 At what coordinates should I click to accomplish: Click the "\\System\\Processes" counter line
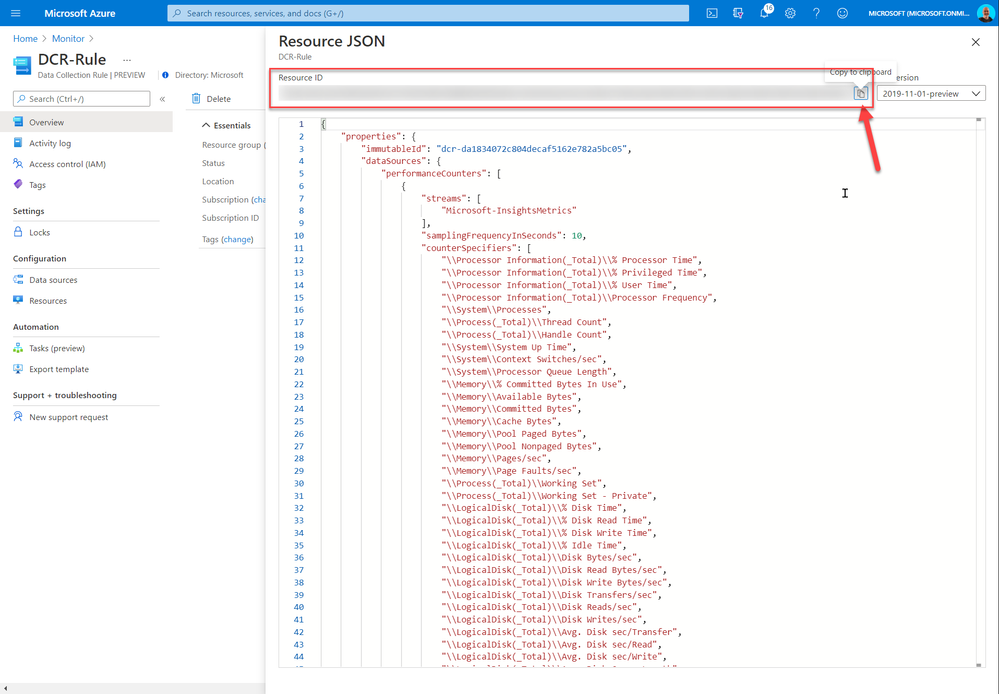pos(496,310)
